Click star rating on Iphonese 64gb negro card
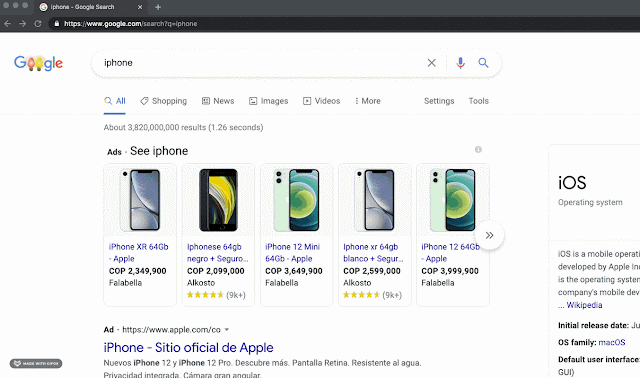Image resolution: width=640 pixels, height=378 pixels. click(205, 295)
